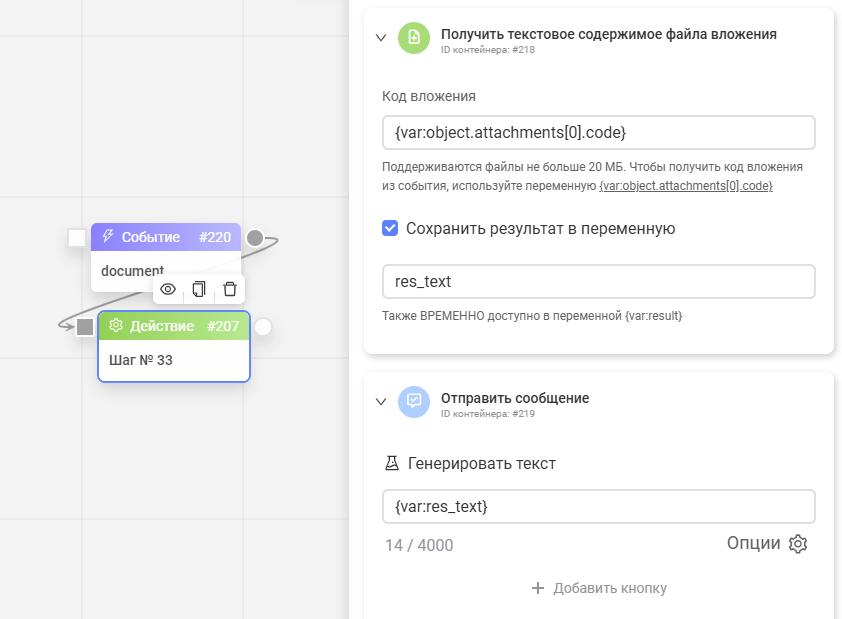The width and height of the screenshot is (842, 619).
Task: Click the gray output connector of Событие node
Action: [255, 238]
